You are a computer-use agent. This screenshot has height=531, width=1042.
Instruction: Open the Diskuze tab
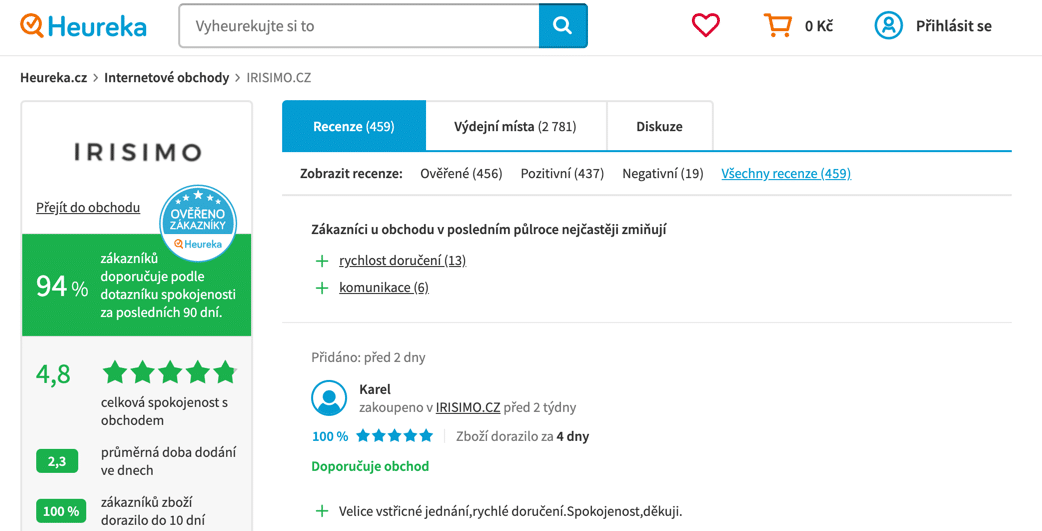[659, 126]
